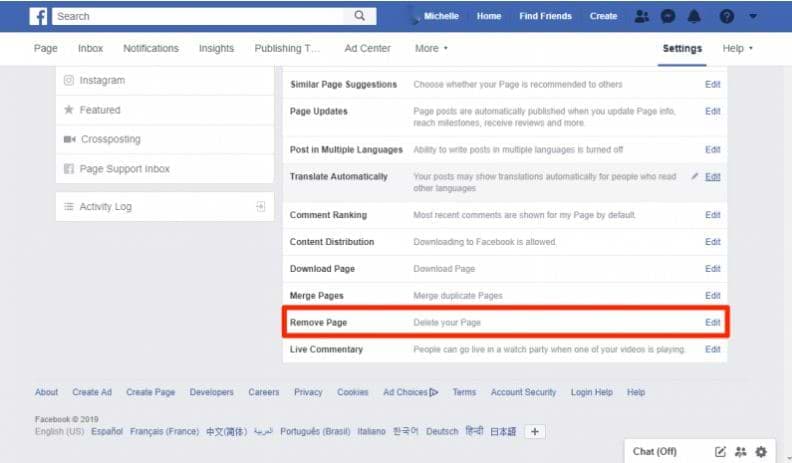Screen dimensions: 792x463
Task: Edit the Merge Pages setting
Action: pyautogui.click(x=712, y=295)
